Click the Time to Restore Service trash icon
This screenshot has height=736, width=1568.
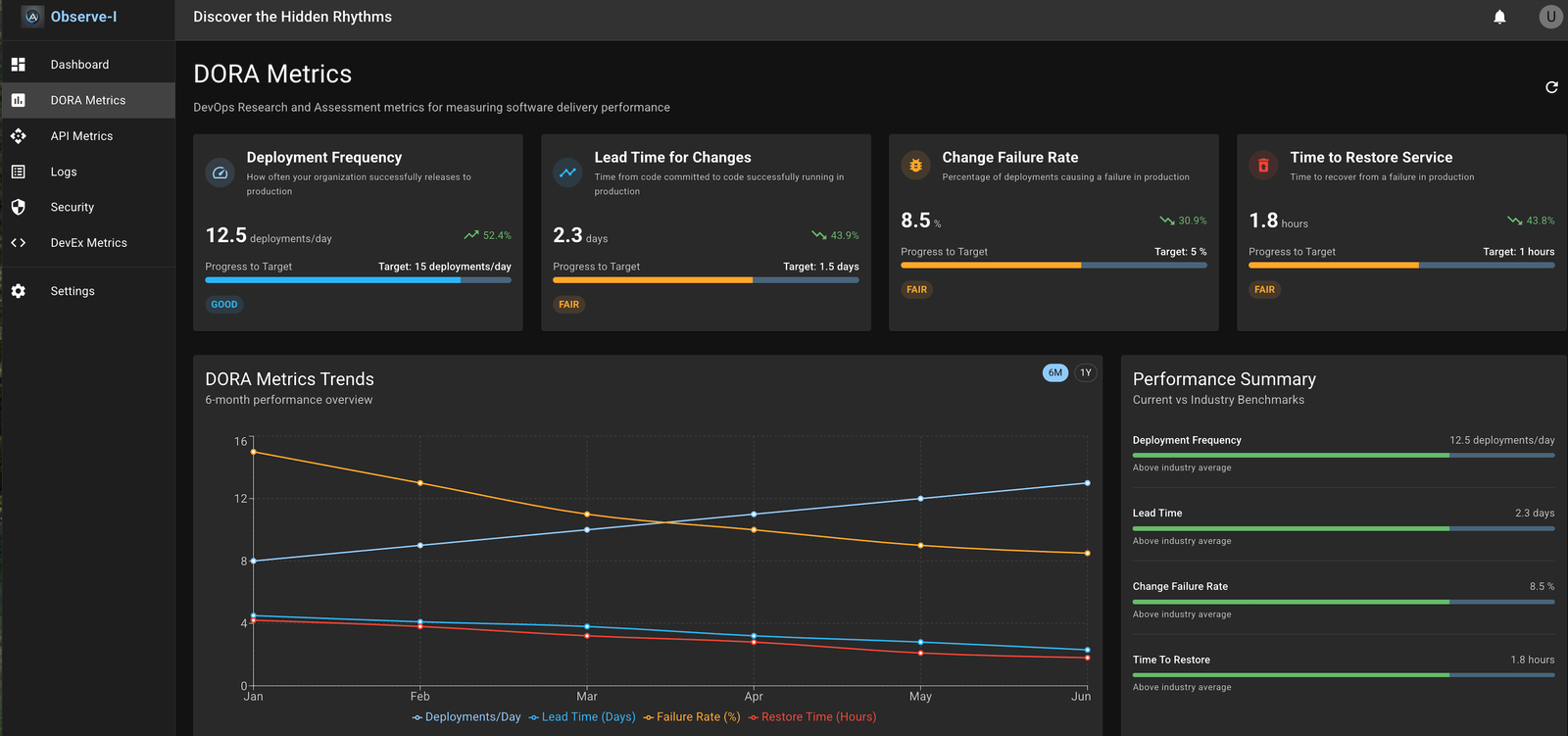(1263, 166)
